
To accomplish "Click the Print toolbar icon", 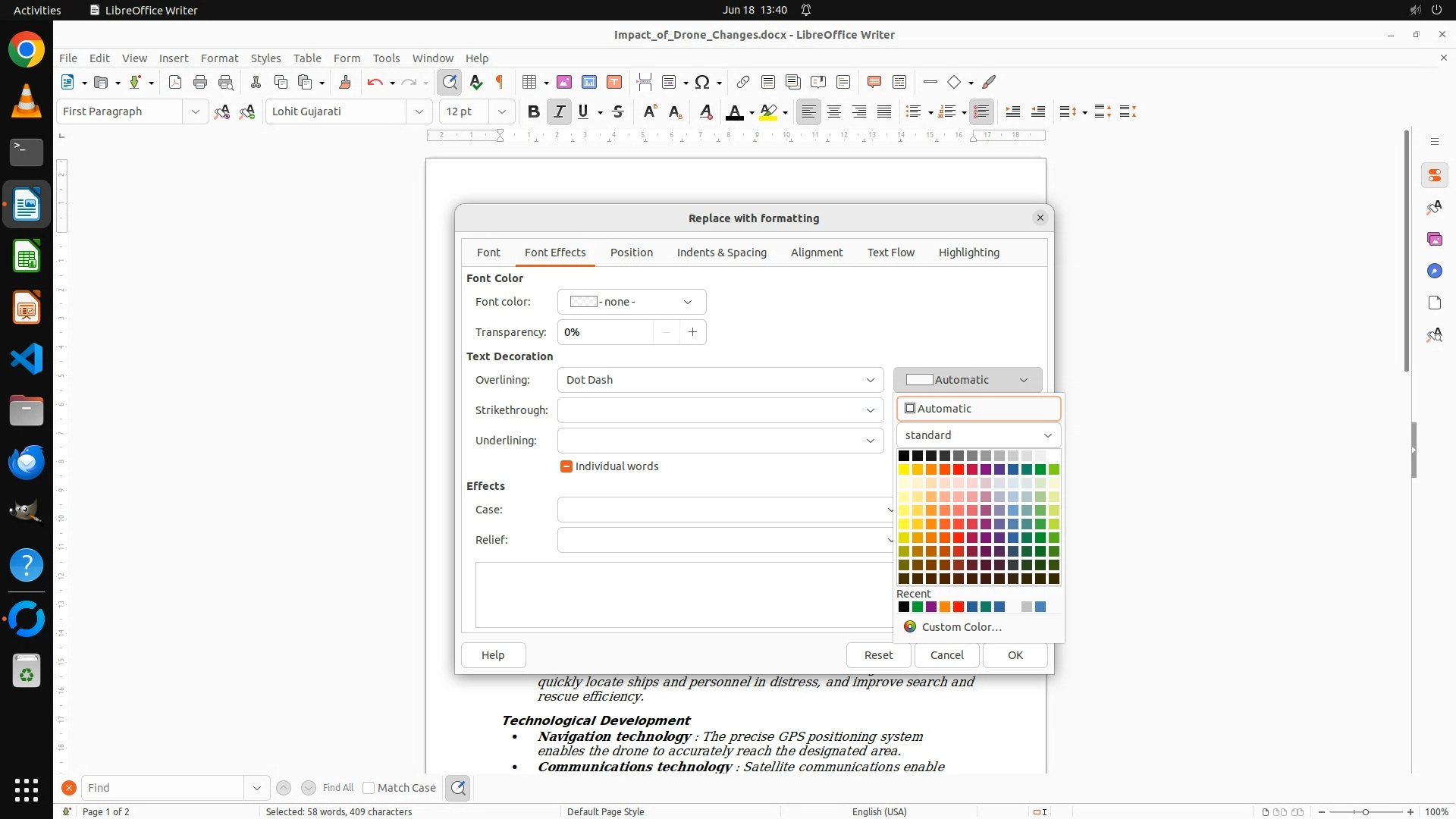I will [200, 82].
